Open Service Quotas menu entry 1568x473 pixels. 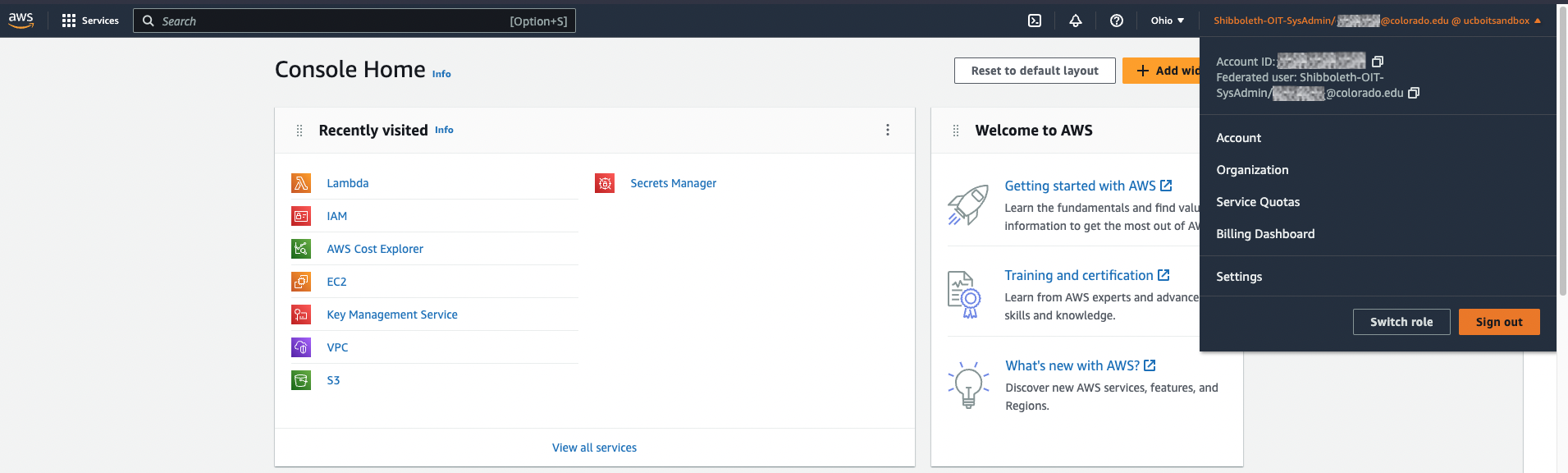click(x=1258, y=202)
